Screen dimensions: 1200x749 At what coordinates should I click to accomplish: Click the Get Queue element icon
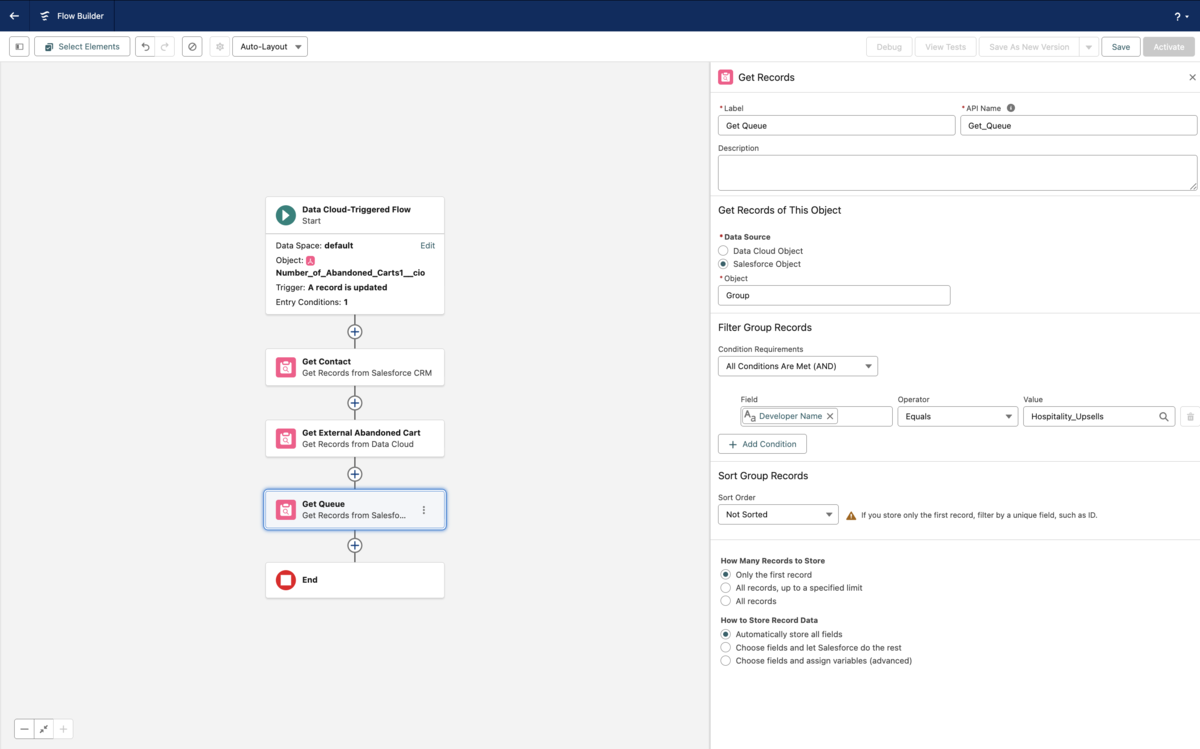tap(286, 510)
